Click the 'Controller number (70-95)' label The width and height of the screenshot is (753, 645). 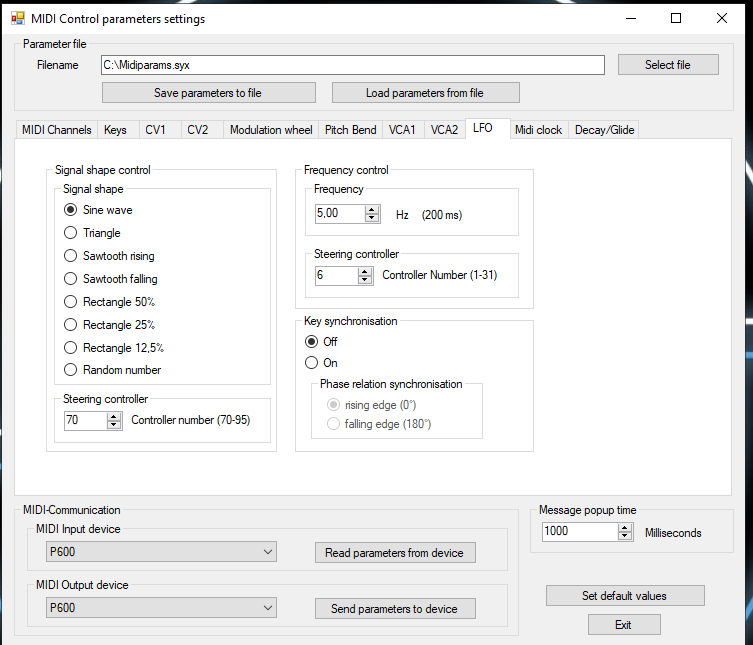191,420
